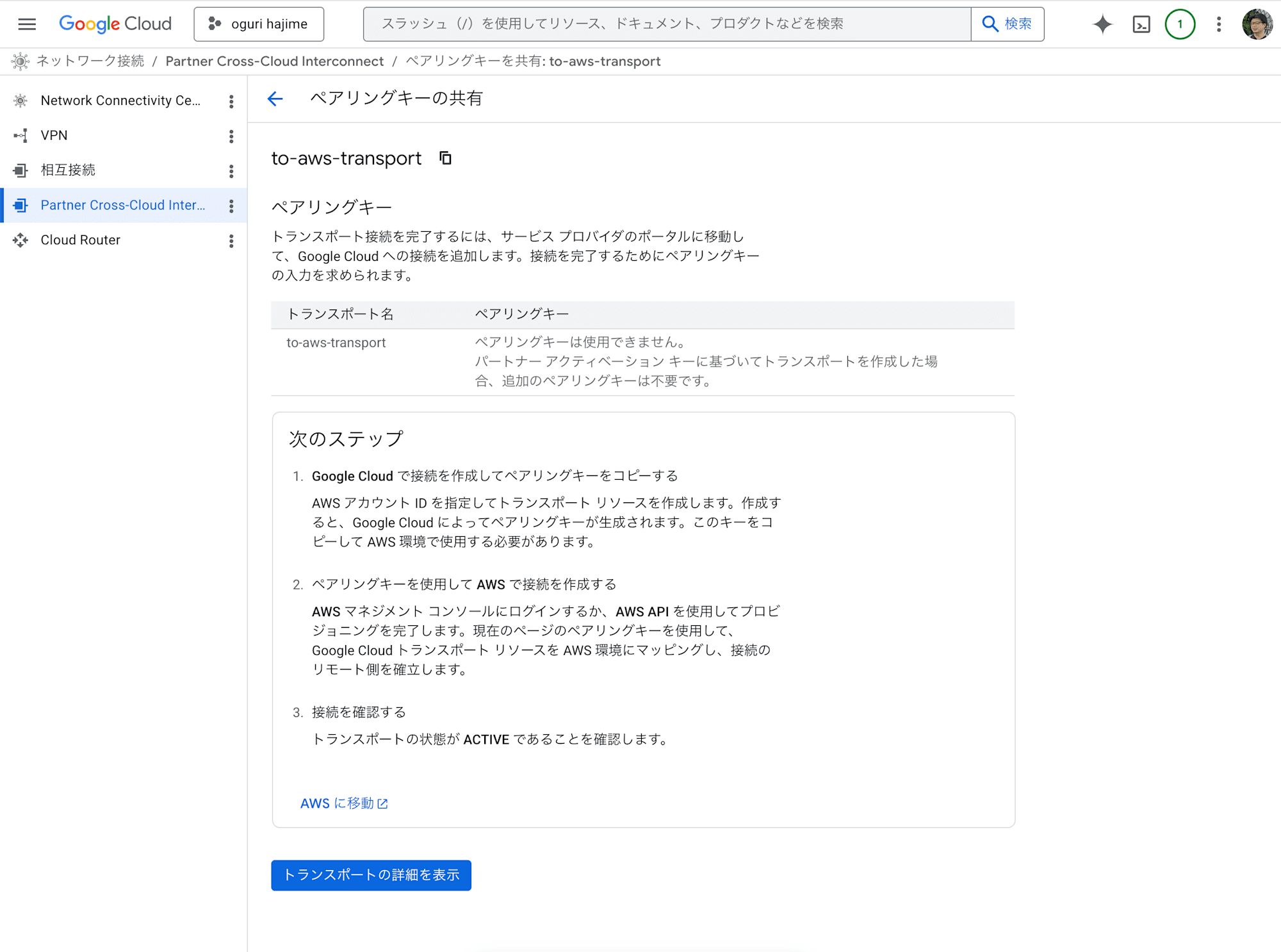Screen dimensions: 1281x952
Task: Click the トランスポートの詳細を表示 button
Action: (371, 874)
